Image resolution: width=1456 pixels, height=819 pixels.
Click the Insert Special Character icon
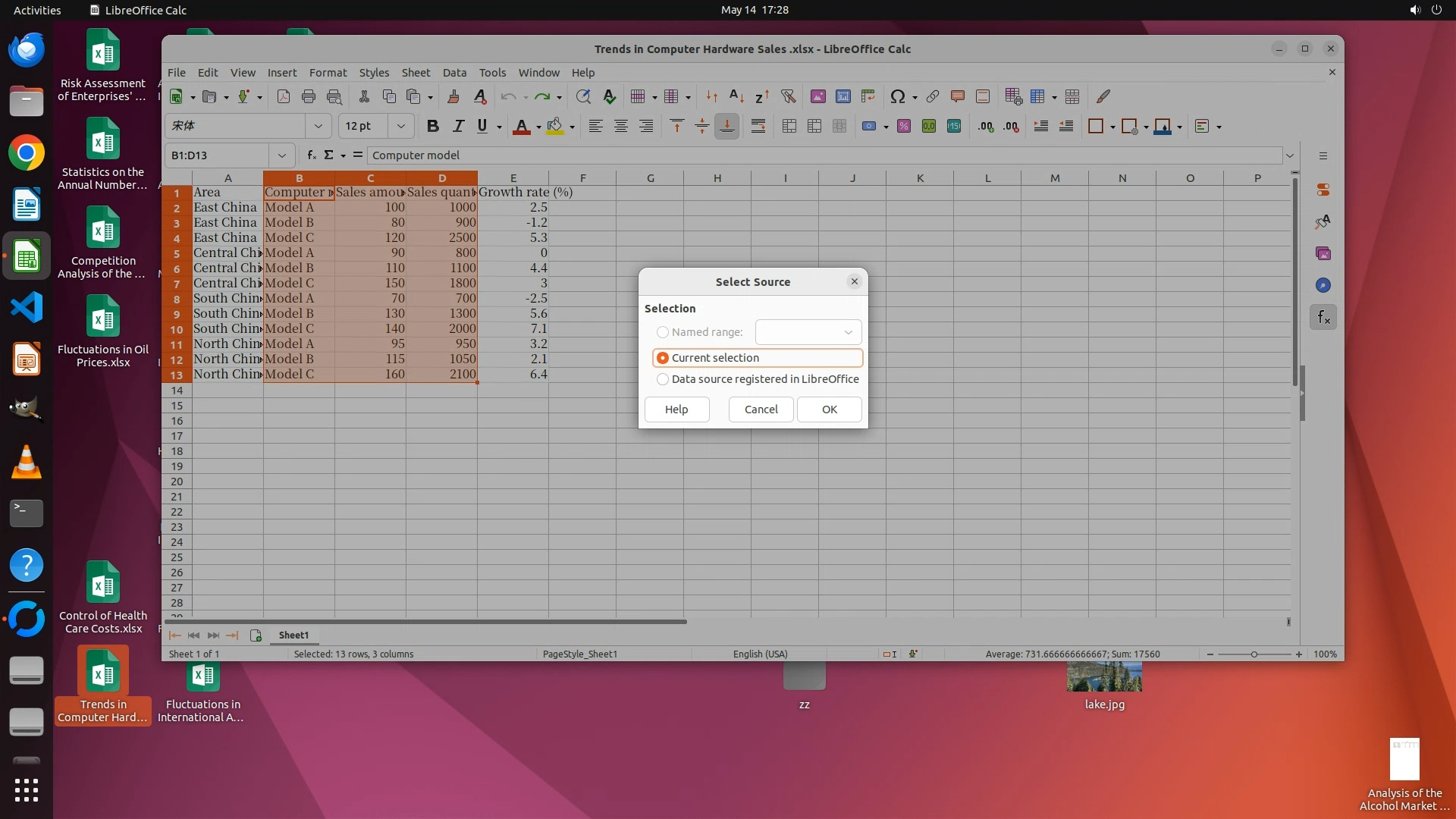[x=897, y=96]
